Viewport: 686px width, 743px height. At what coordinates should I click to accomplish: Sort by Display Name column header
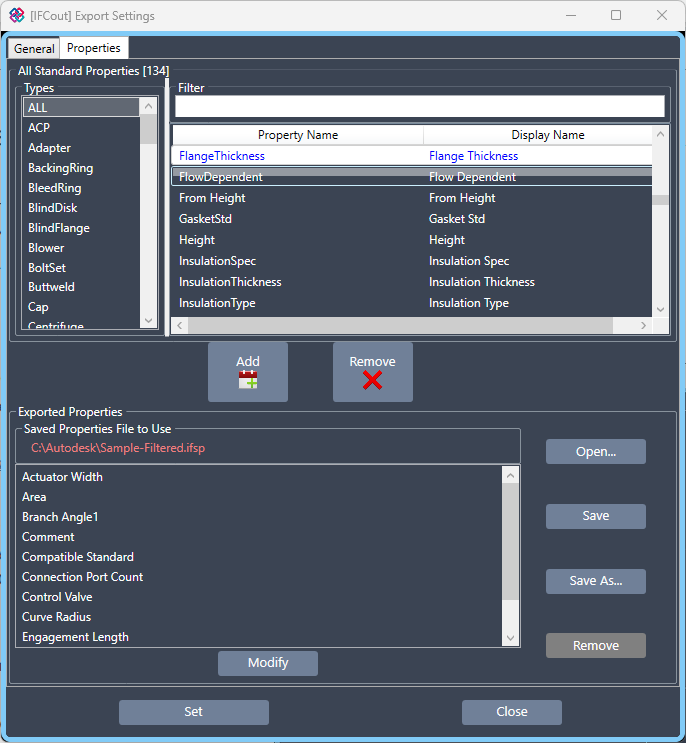click(538, 135)
